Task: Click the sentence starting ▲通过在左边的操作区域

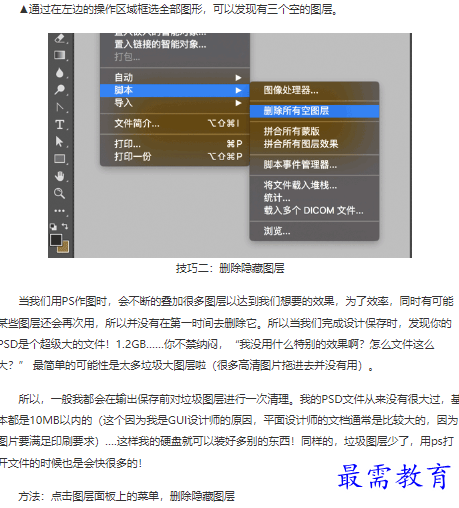Action: [179, 9]
